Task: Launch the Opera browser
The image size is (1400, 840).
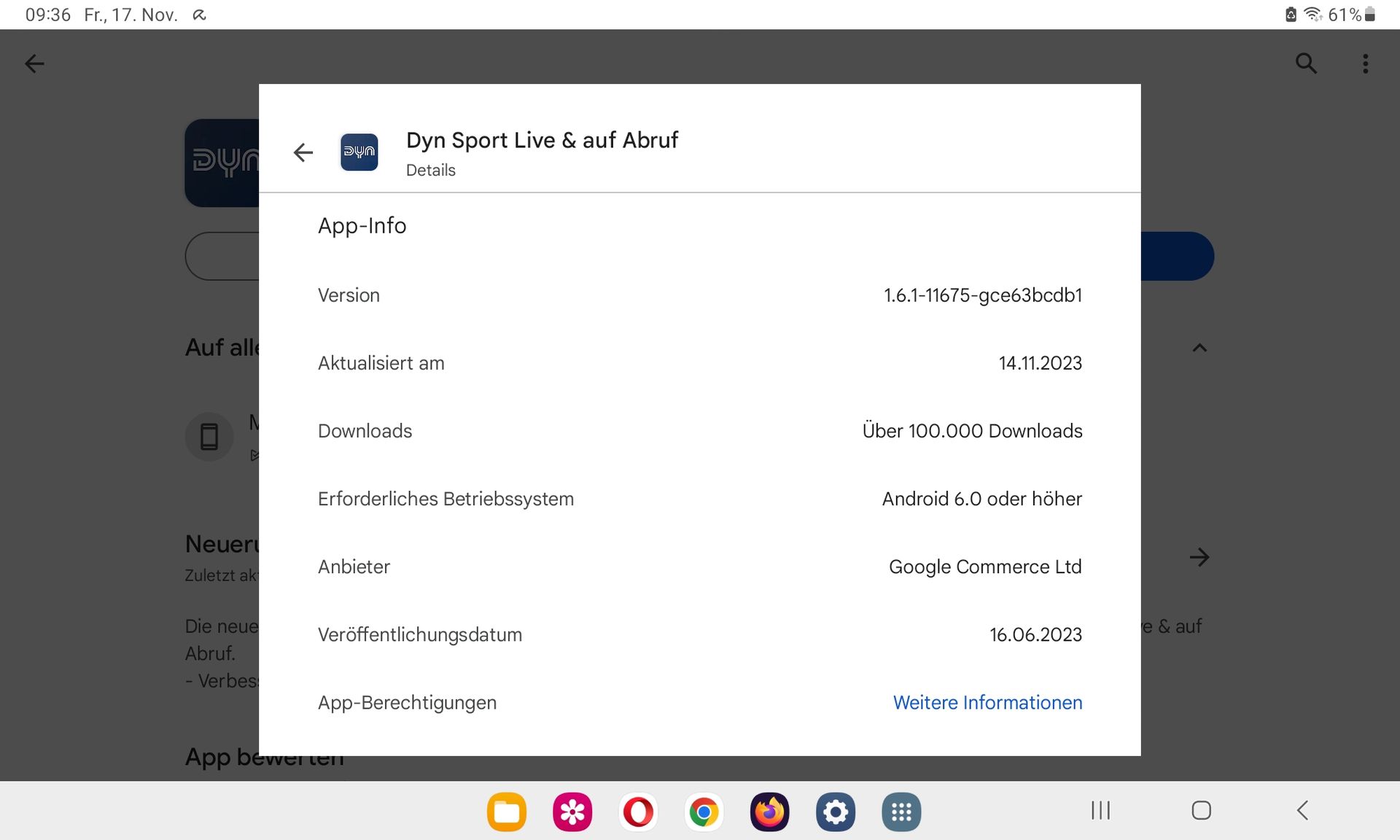Action: 638,812
